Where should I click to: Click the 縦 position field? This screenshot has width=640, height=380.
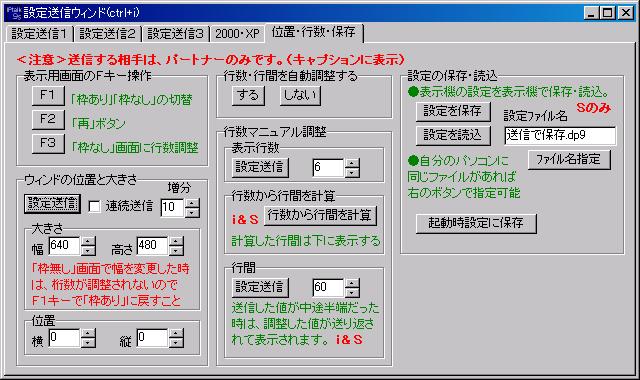pos(152,338)
